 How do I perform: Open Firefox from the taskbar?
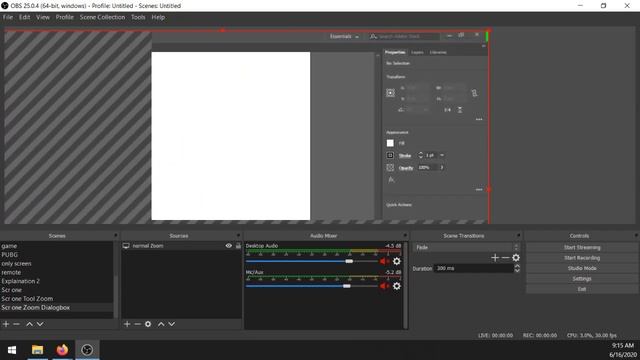point(62,350)
